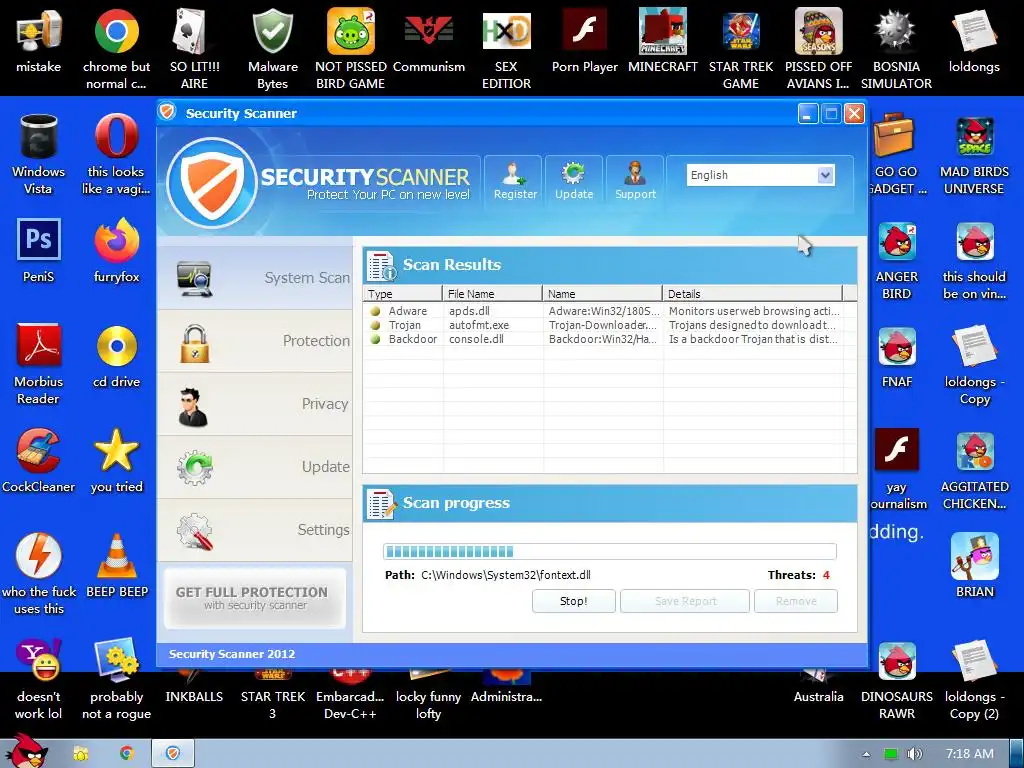The image size is (1024, 768).
Task: Open the Morbius Reader icon
Action: click(39, 364)
